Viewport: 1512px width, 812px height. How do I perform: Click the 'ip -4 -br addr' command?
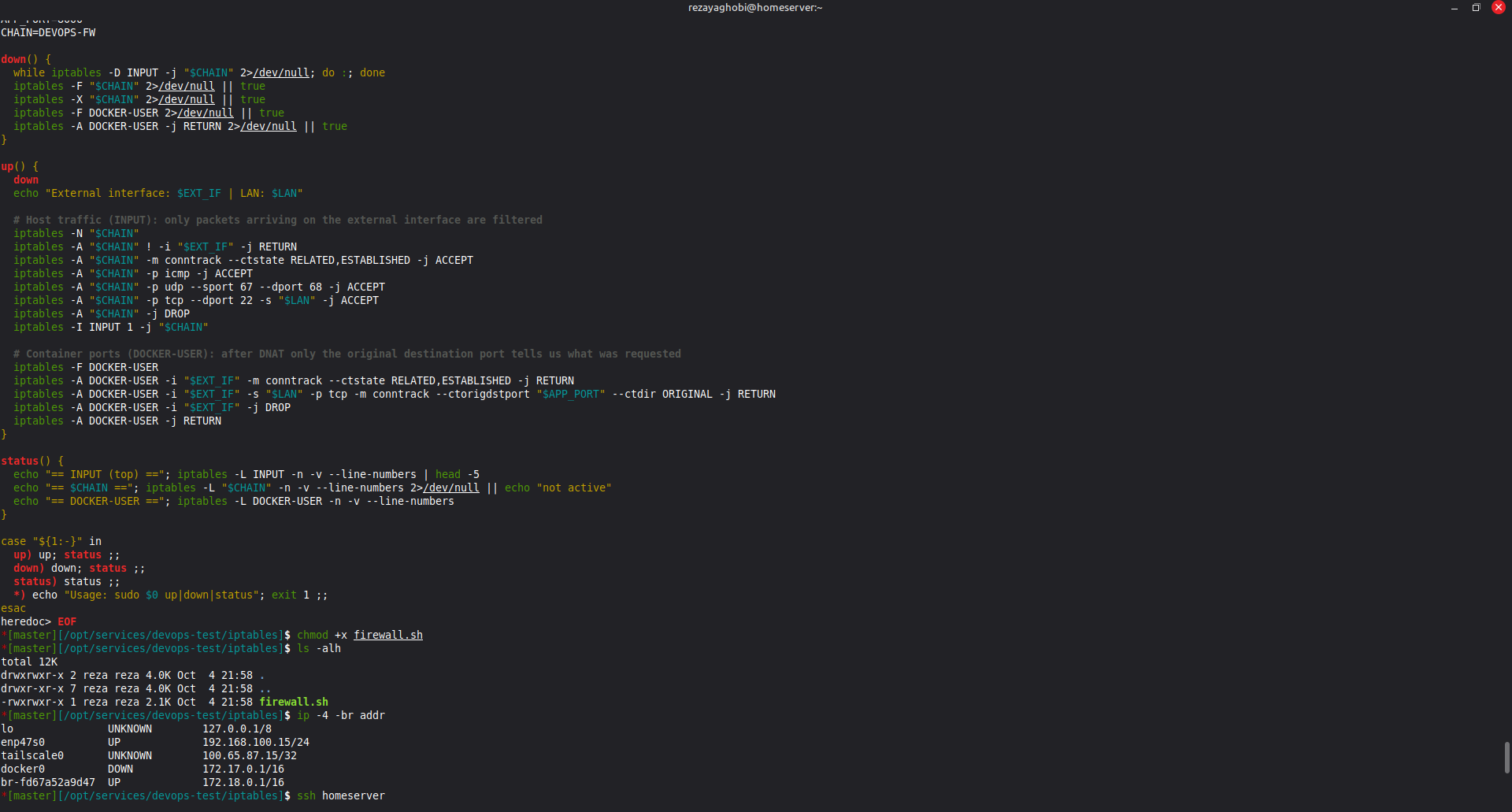(341, 715)
